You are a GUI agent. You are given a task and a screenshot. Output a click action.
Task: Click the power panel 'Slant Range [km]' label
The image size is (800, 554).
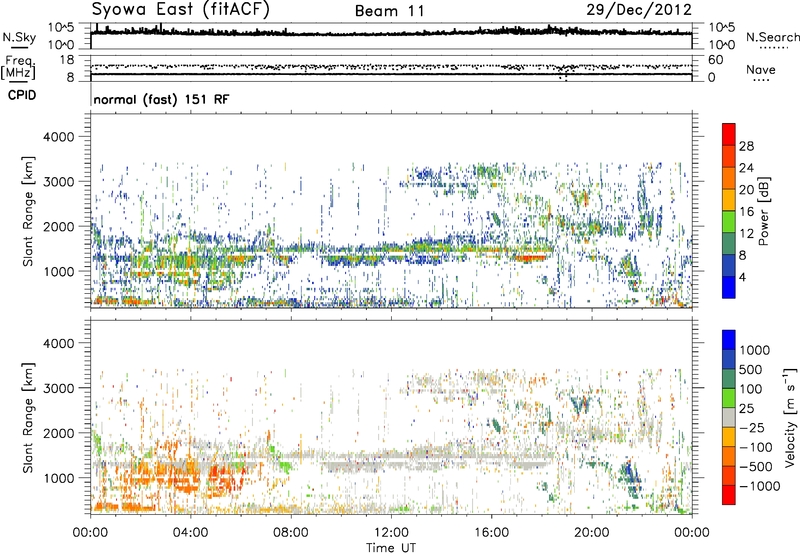point(28,211)
